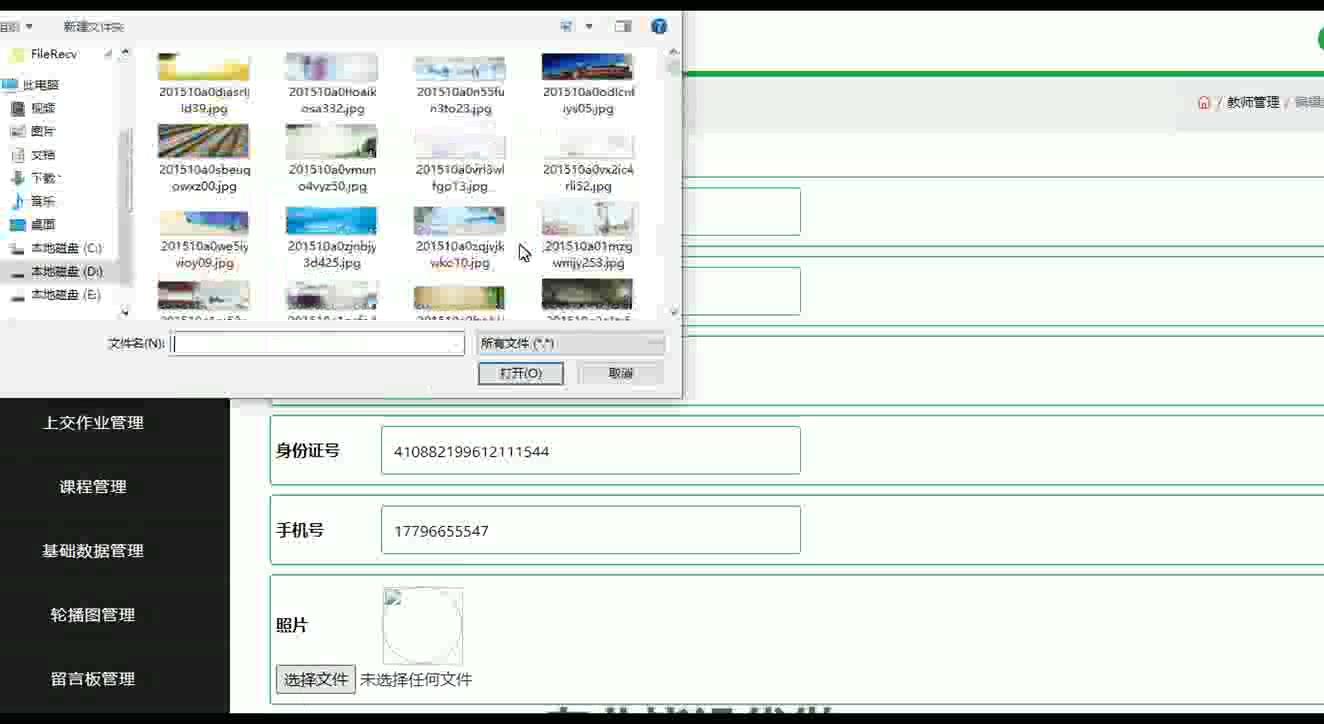Click the file name label 201510a0zjnbjy3d425.jpg

tap(331, 255)
